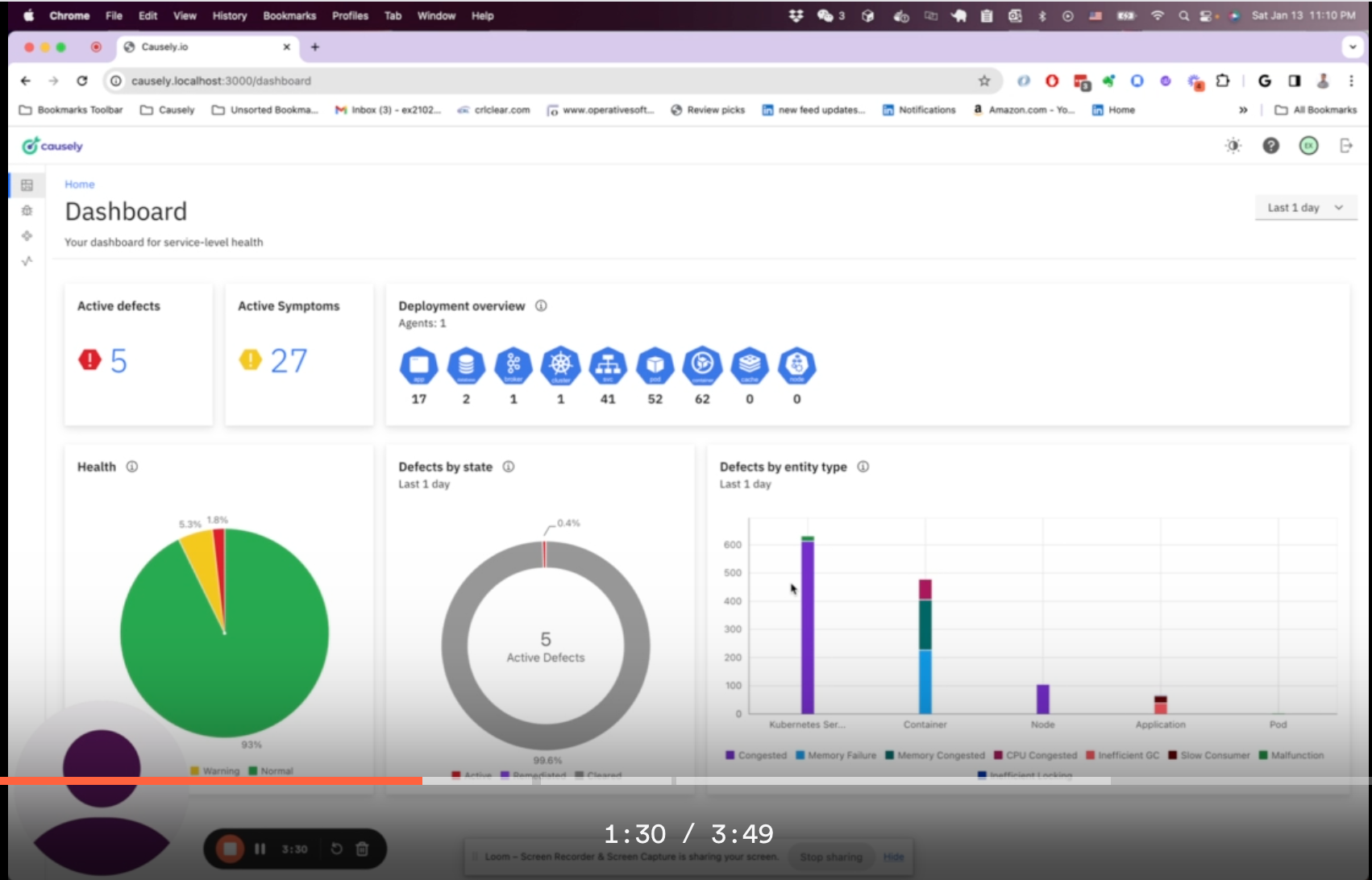Open the help question mark icon
Screen dimensions: 1372x880
(1270, 146)
